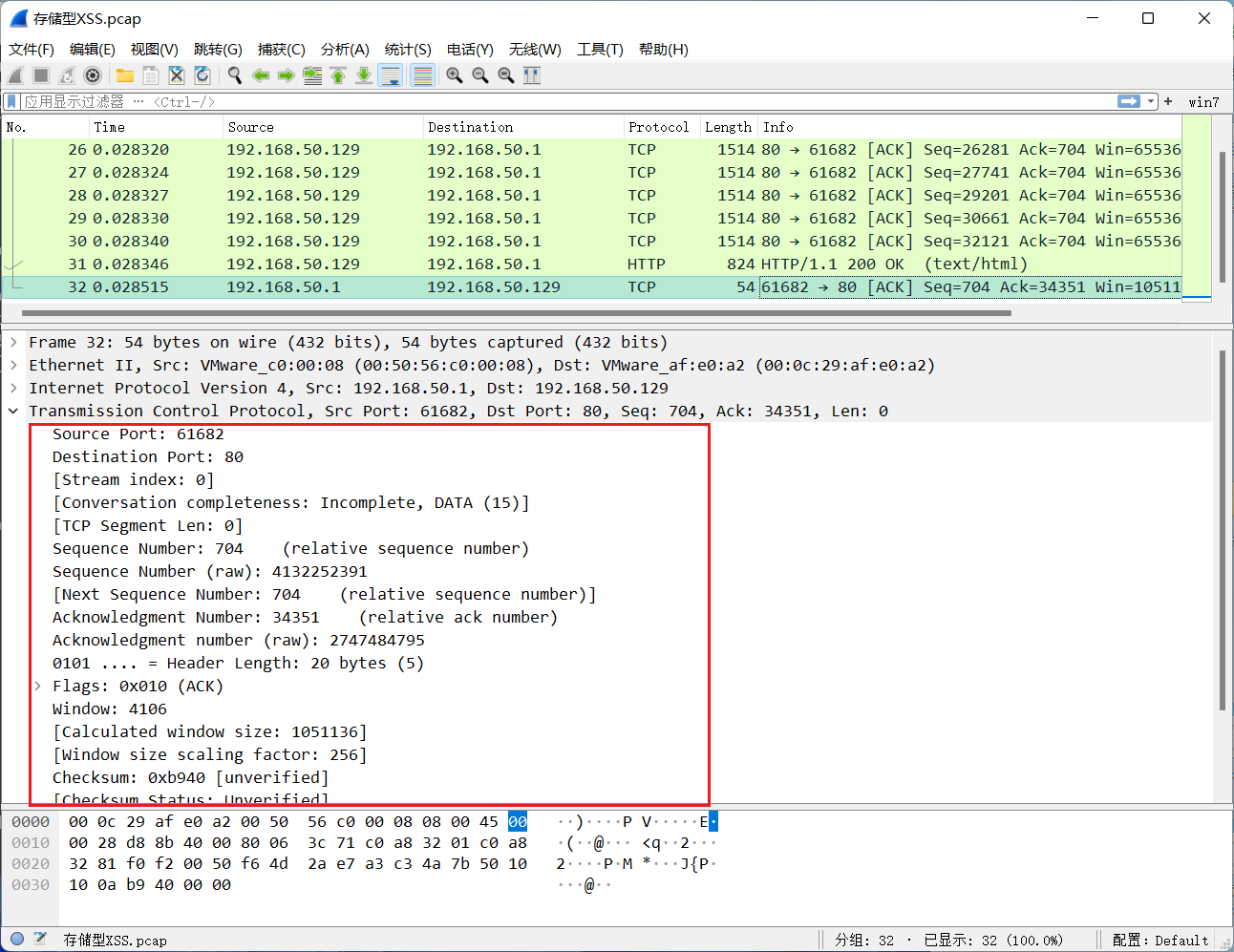This screenshot has height=952, width=1234.
Task: Expand the Frame 32 details row
Action: [x=13, y=342]
